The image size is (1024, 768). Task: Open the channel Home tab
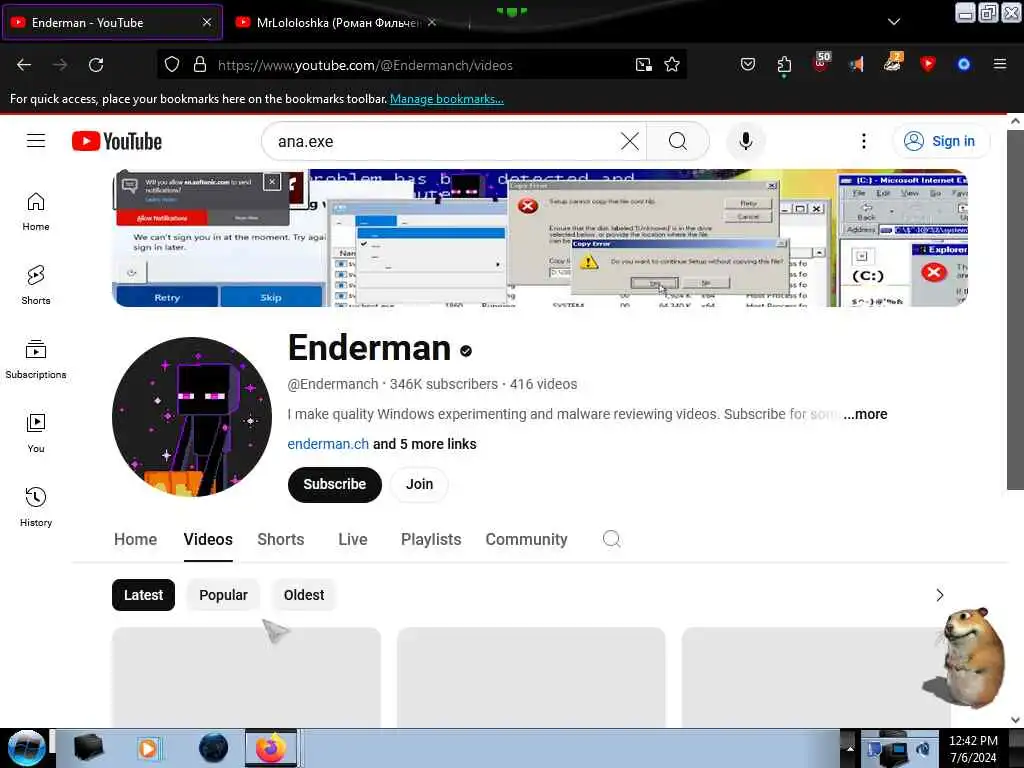pos(135,539)
